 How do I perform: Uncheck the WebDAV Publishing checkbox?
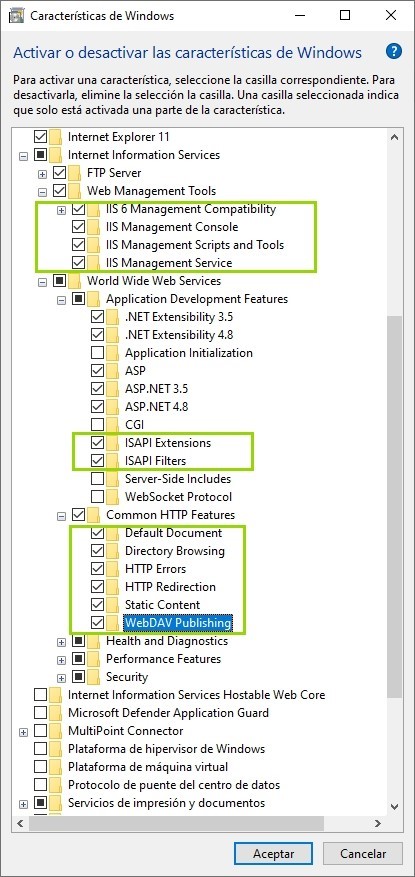(98, 623)
